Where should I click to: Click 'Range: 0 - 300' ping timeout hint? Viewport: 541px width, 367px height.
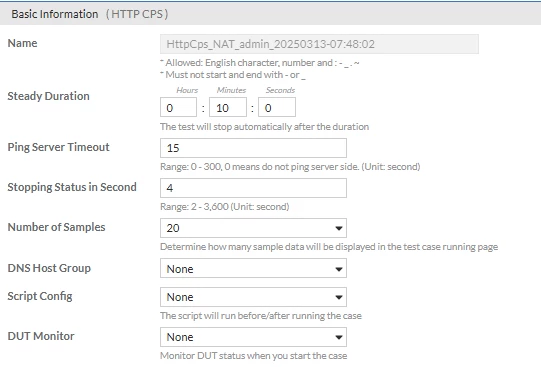tap(290, 167)
